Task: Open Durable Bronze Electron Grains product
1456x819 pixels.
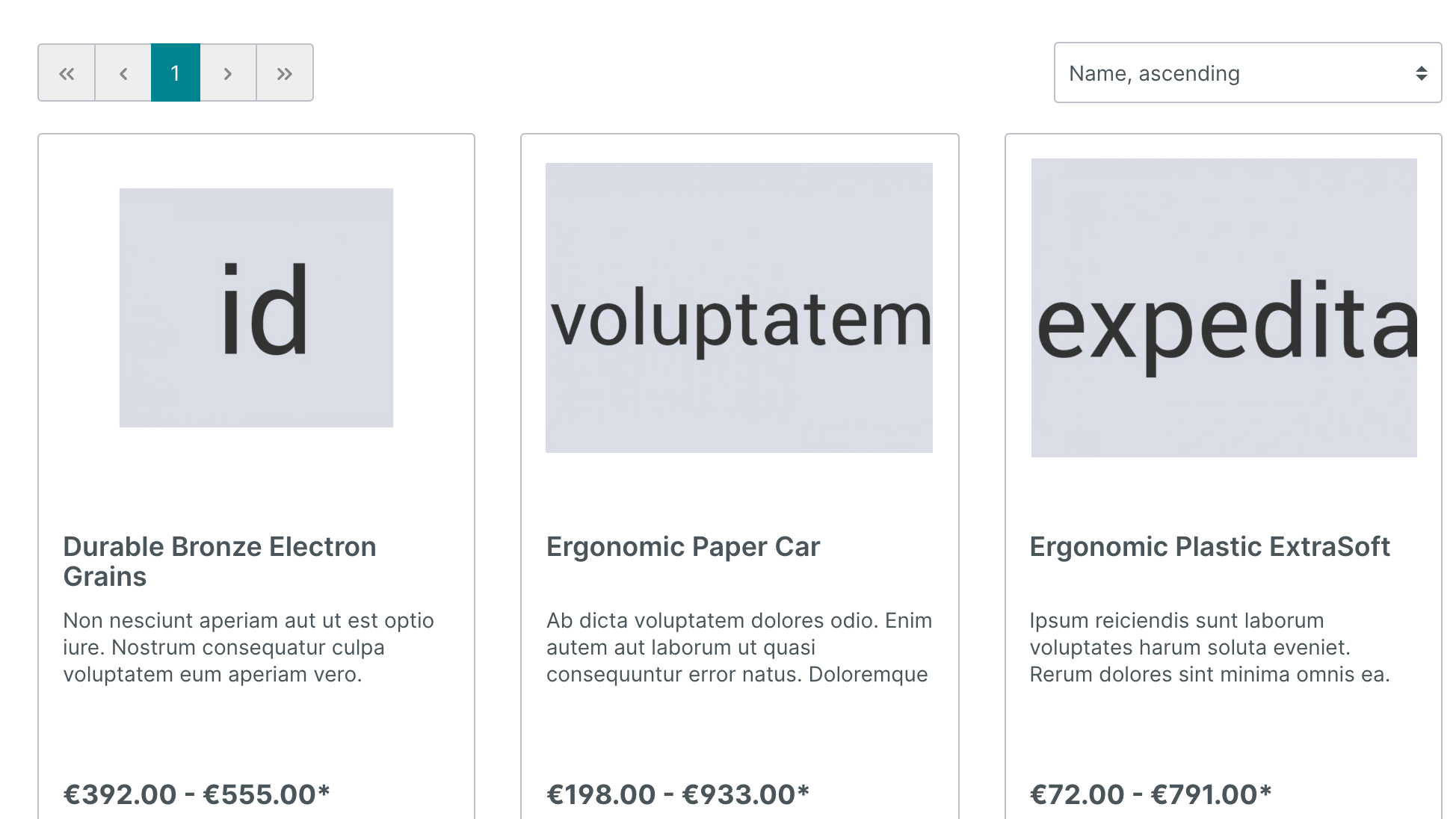Action: click(x=219, y=561)
